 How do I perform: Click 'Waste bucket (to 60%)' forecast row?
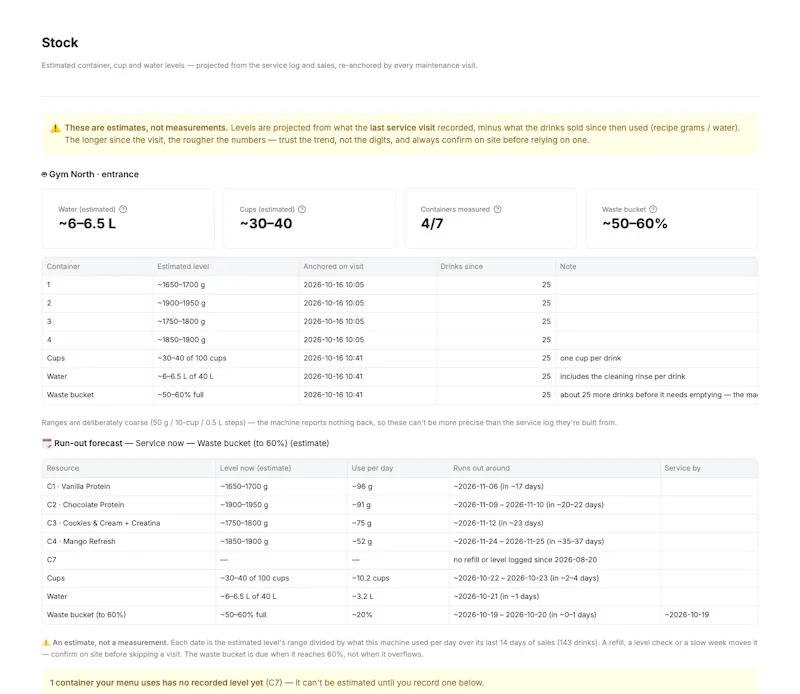click(x=400, y=615)
